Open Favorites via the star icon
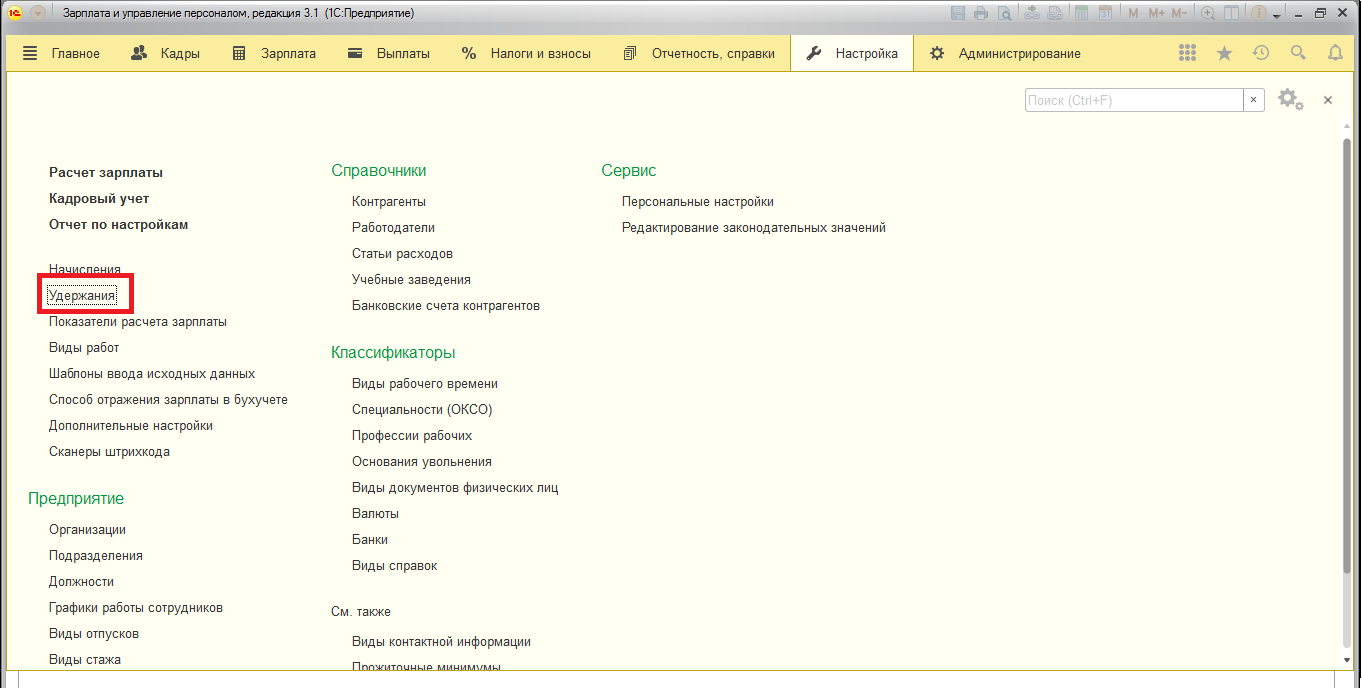 (x=1224, y=53)
